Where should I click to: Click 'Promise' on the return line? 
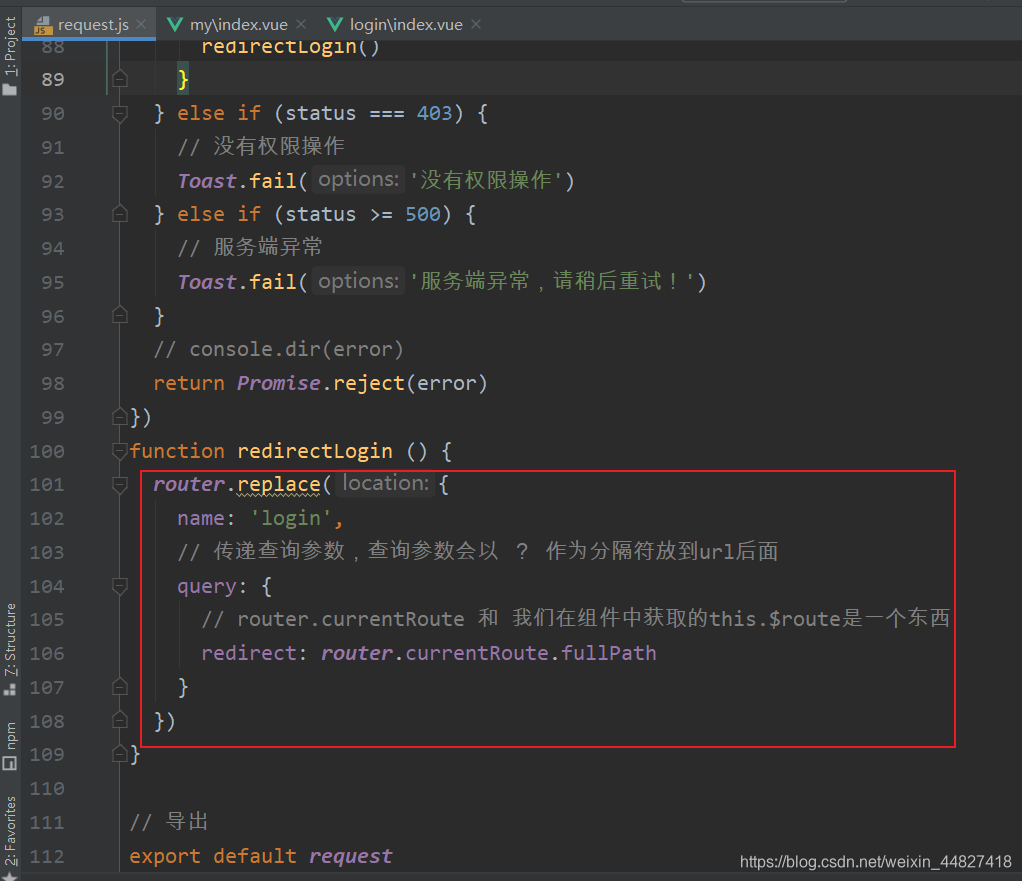tap(278, 383)
